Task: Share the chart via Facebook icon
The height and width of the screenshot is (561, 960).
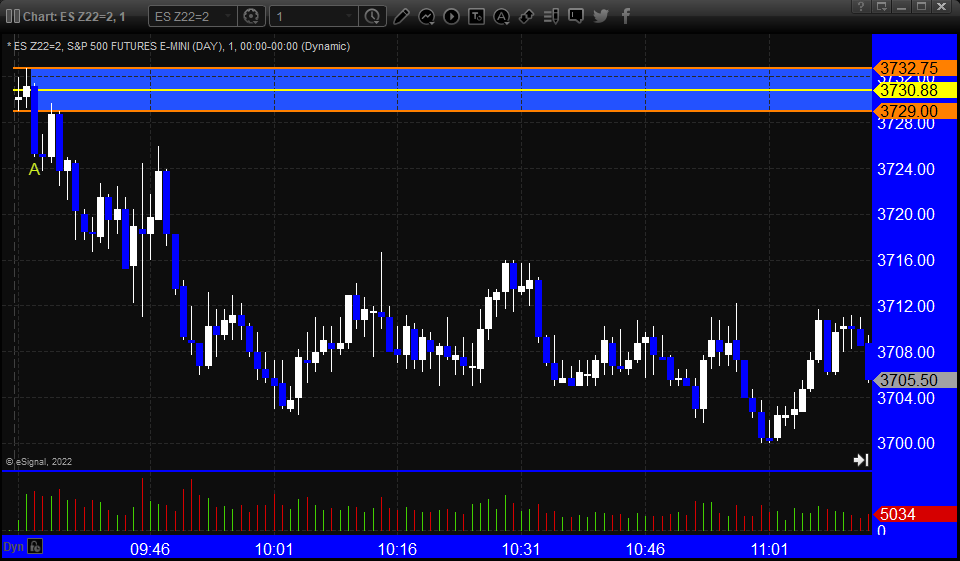Action: click(x=626, y=16)
